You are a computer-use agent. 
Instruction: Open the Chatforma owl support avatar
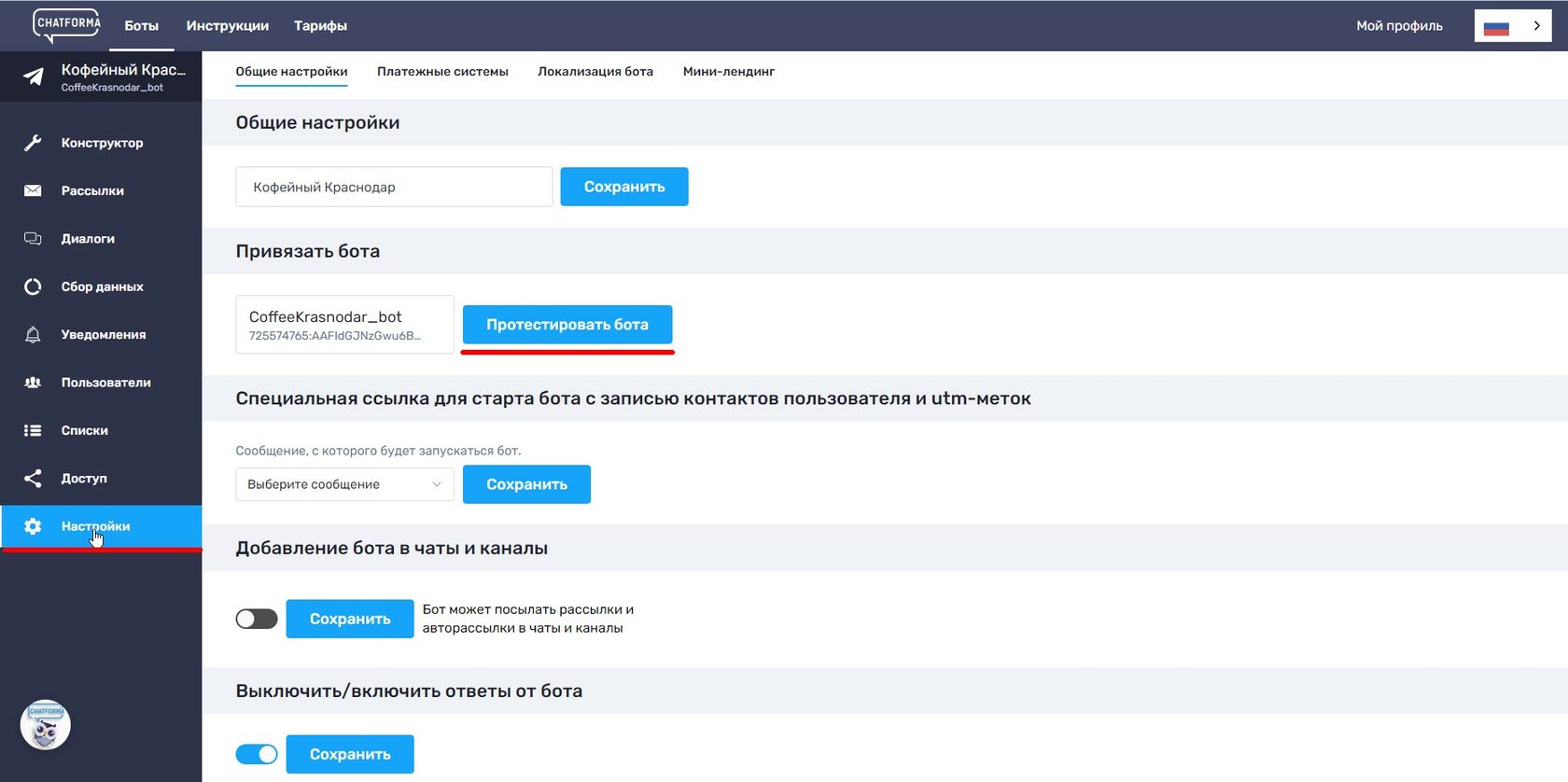45,725
